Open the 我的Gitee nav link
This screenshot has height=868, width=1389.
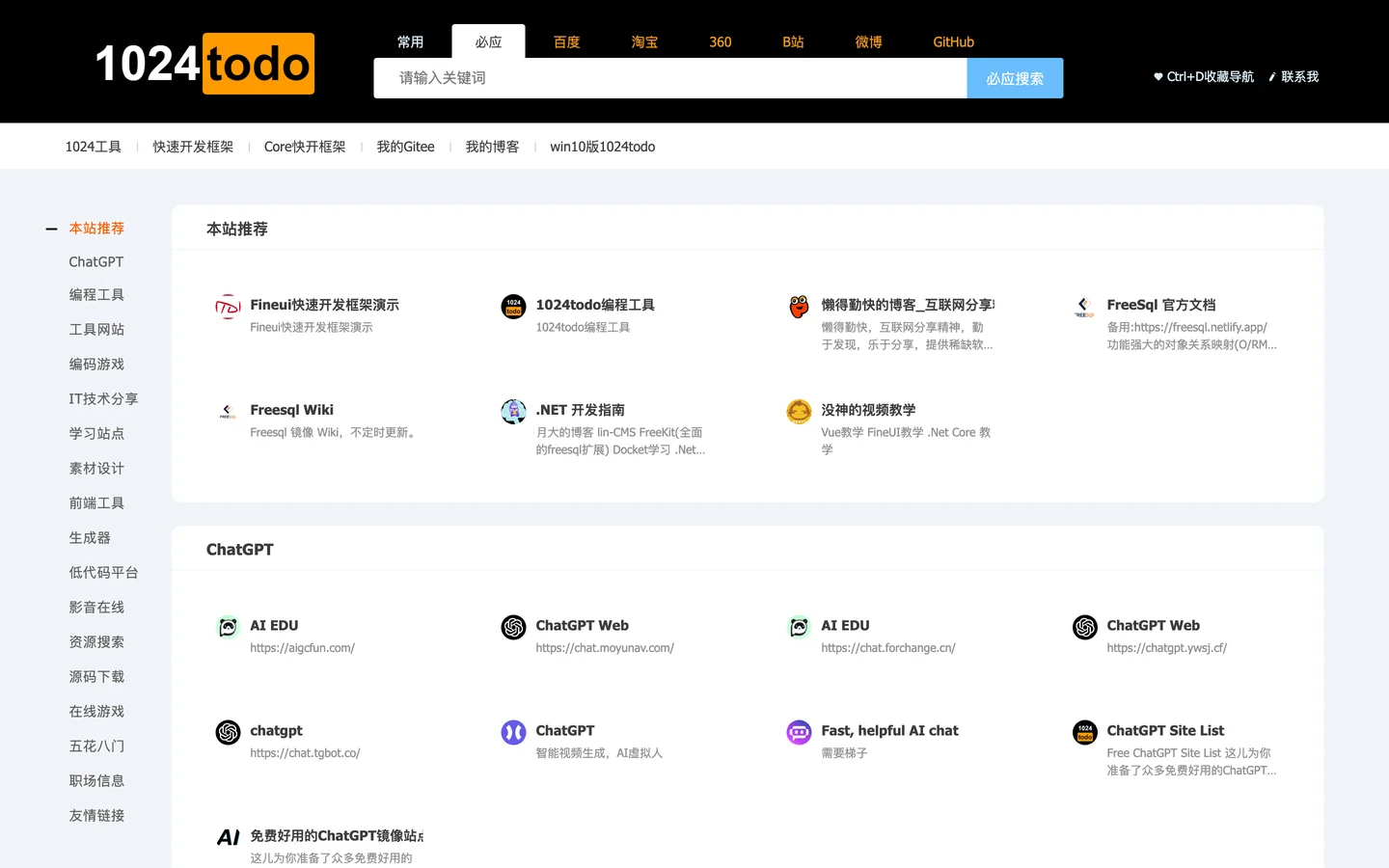[x=405, y=147]
